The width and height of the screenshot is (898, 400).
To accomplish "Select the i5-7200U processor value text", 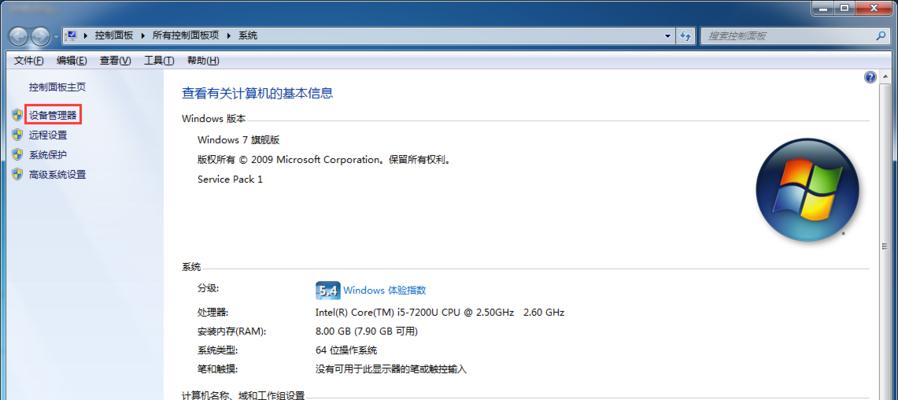I will point(440,312).
